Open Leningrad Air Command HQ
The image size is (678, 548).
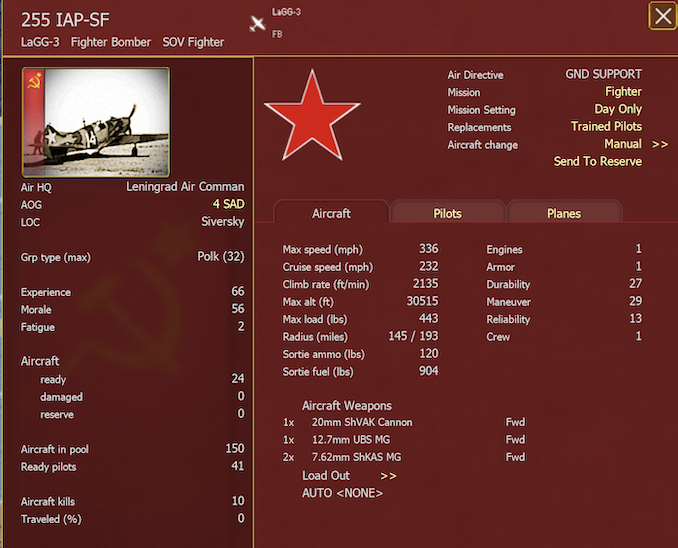coord(185,186)
